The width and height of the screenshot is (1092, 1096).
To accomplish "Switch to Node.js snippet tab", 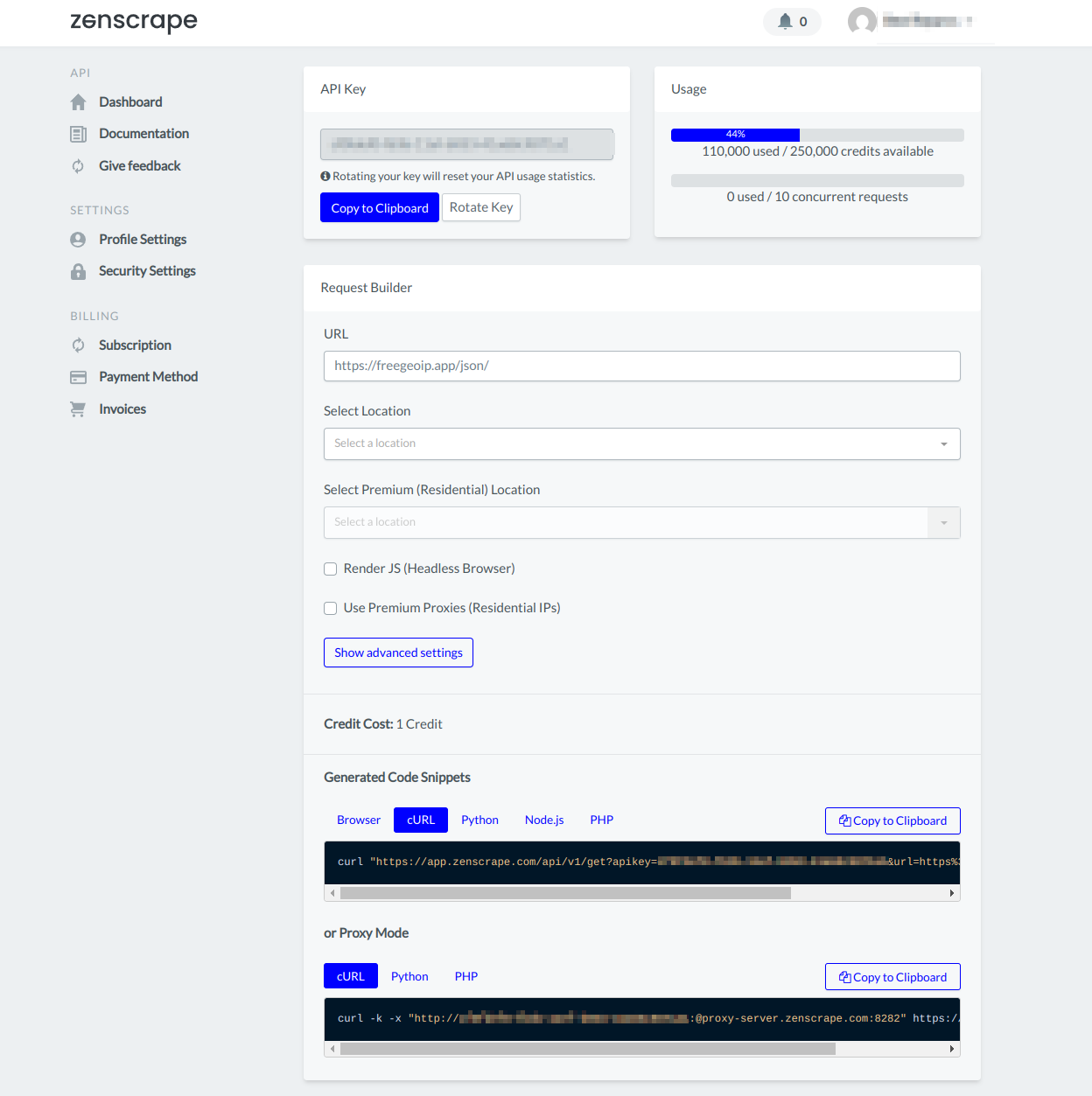I will click(544, 820).
